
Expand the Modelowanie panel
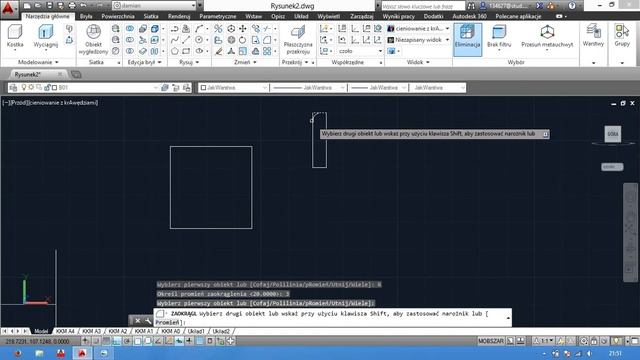(38, 62)
